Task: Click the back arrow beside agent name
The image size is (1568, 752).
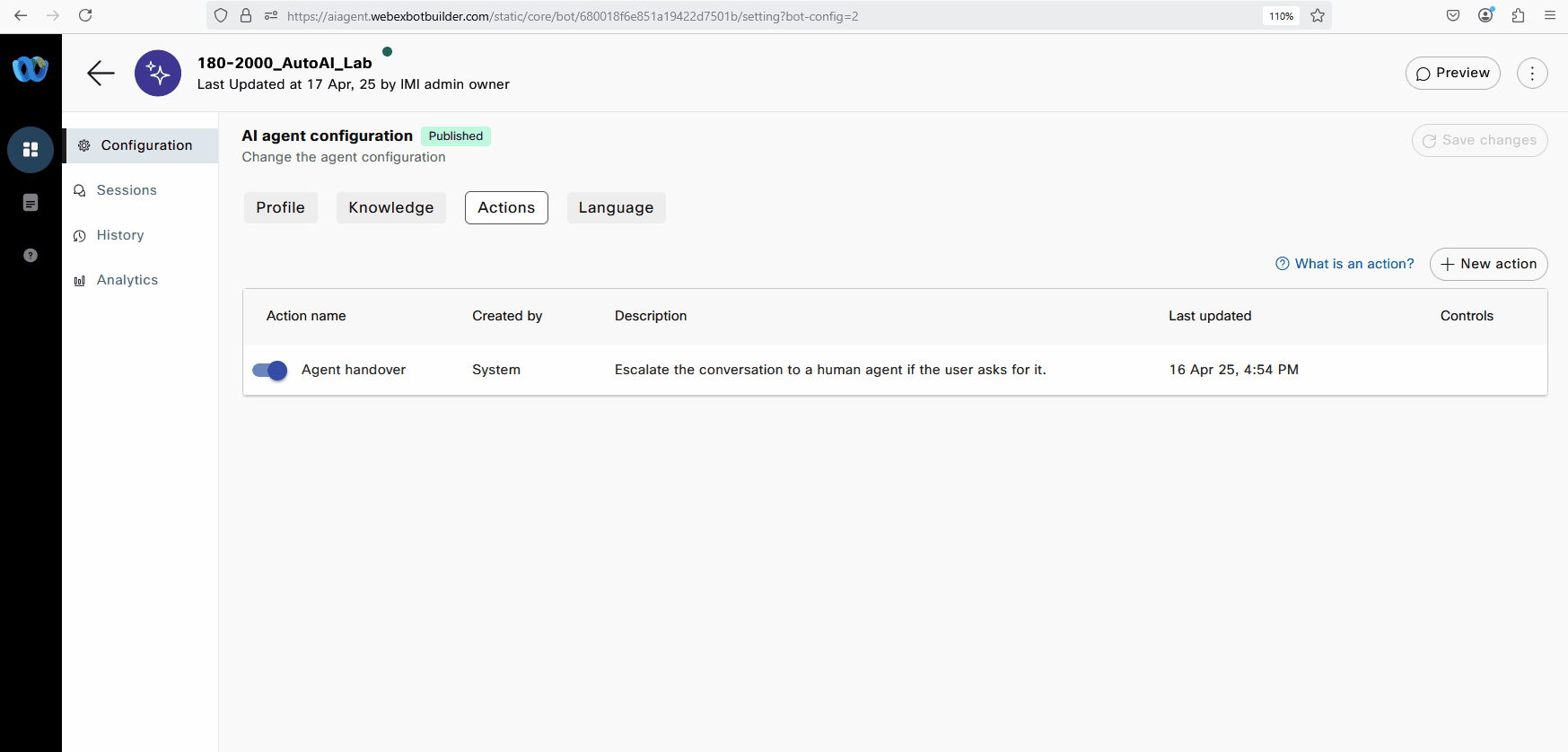Action: [101, 74]
